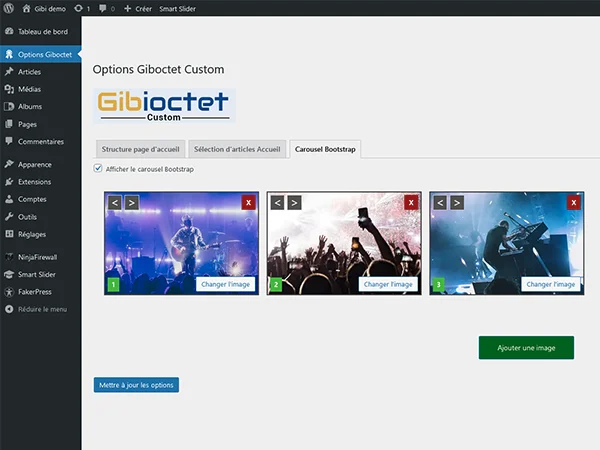Open NinjaFirewall in sidebar
The height and width of the screenshot is (450, 600).
coord(41,257)
